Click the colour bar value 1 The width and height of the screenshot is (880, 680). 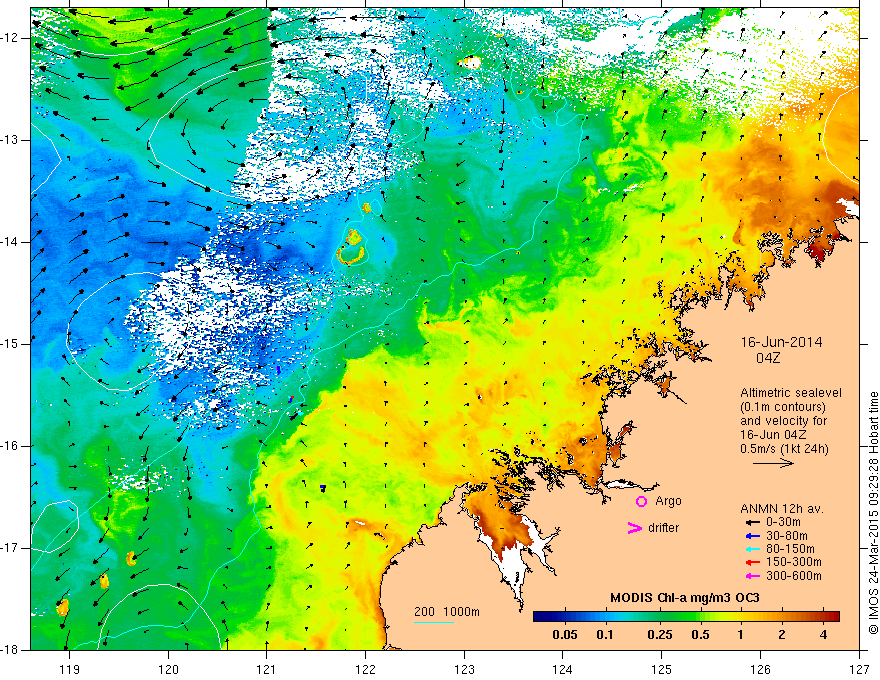tap(741, 635)
